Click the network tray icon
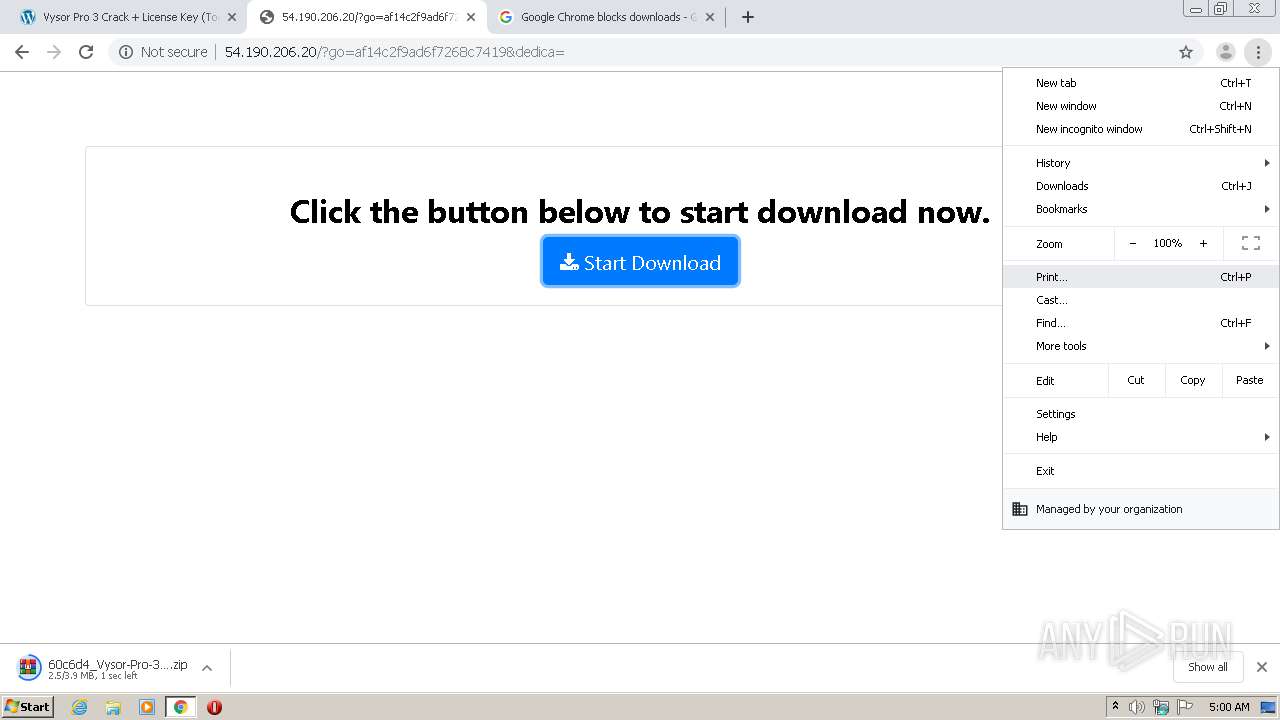Image resolution: width=1280 pixels, height=720 pixels. pos(1161,707)
